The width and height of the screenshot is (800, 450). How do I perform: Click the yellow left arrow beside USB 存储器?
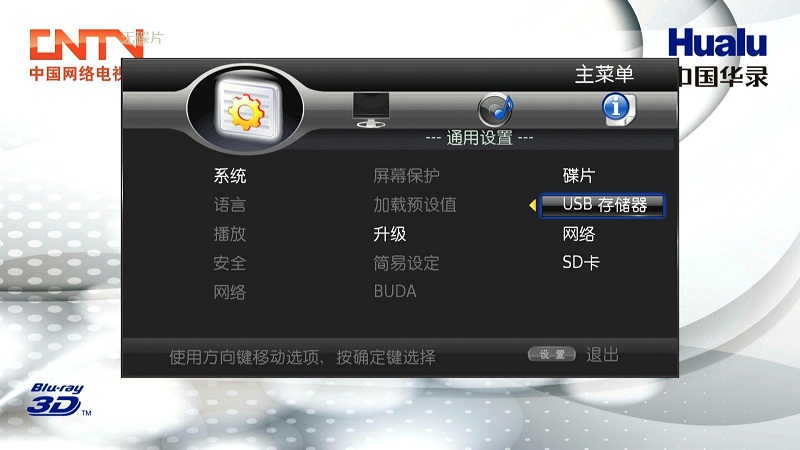(533, 205)
